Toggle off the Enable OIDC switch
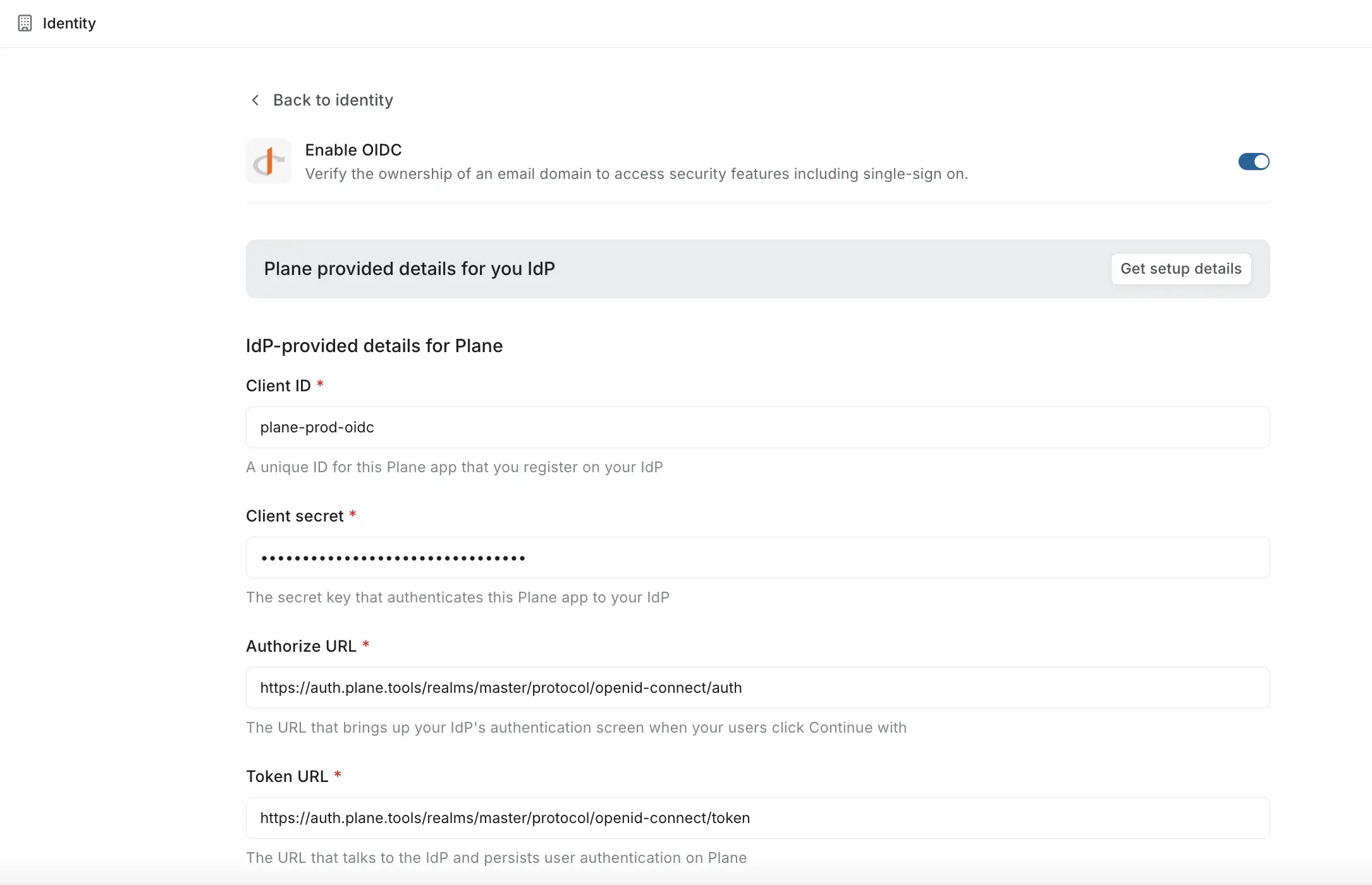Screen dimensions: 1372x885 click(1253, 161)
